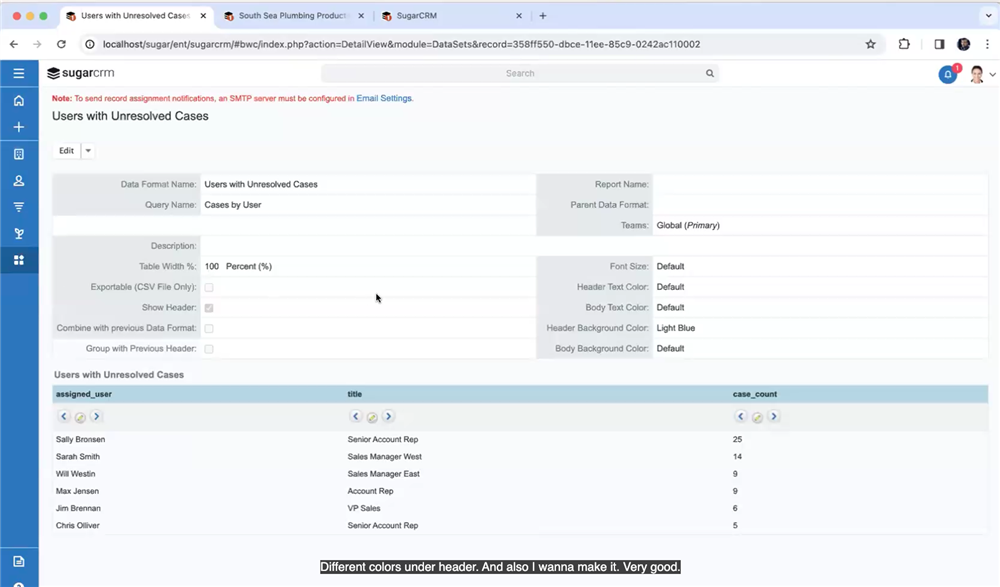Go to Home via the sidebar house icon
This screenshot has width=1000, height=587.
pos(18,100)
